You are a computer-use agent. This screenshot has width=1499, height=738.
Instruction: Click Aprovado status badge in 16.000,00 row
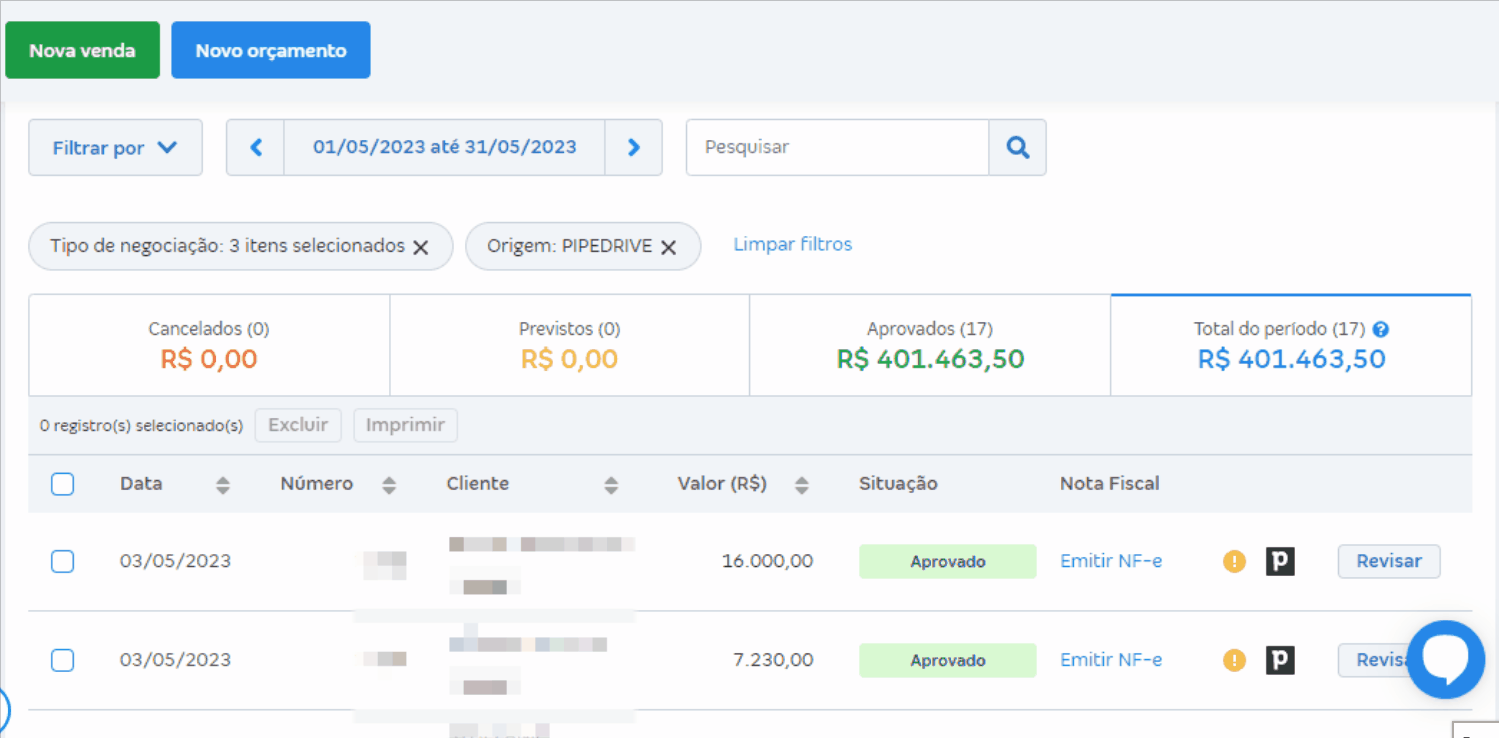(948, 562)
